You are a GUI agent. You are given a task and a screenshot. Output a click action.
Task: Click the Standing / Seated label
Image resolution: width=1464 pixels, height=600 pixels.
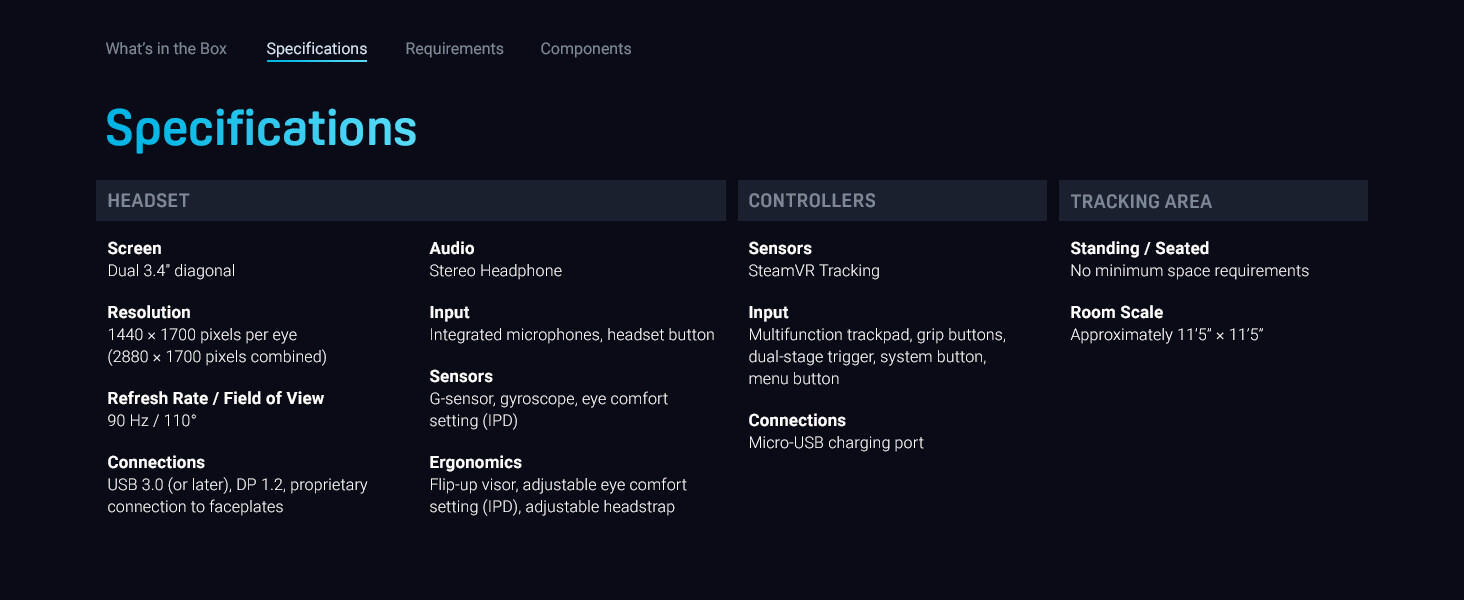[1139, 248]
